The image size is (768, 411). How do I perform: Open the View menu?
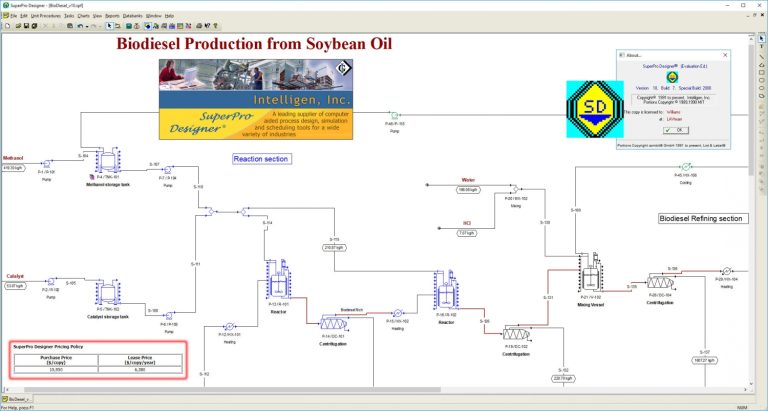tap(97, 16)
